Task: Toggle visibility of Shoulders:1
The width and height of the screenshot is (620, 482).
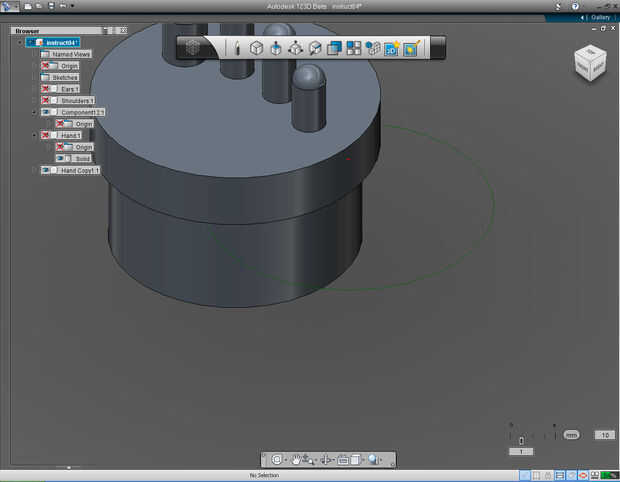Action: (x=47, y=100)
